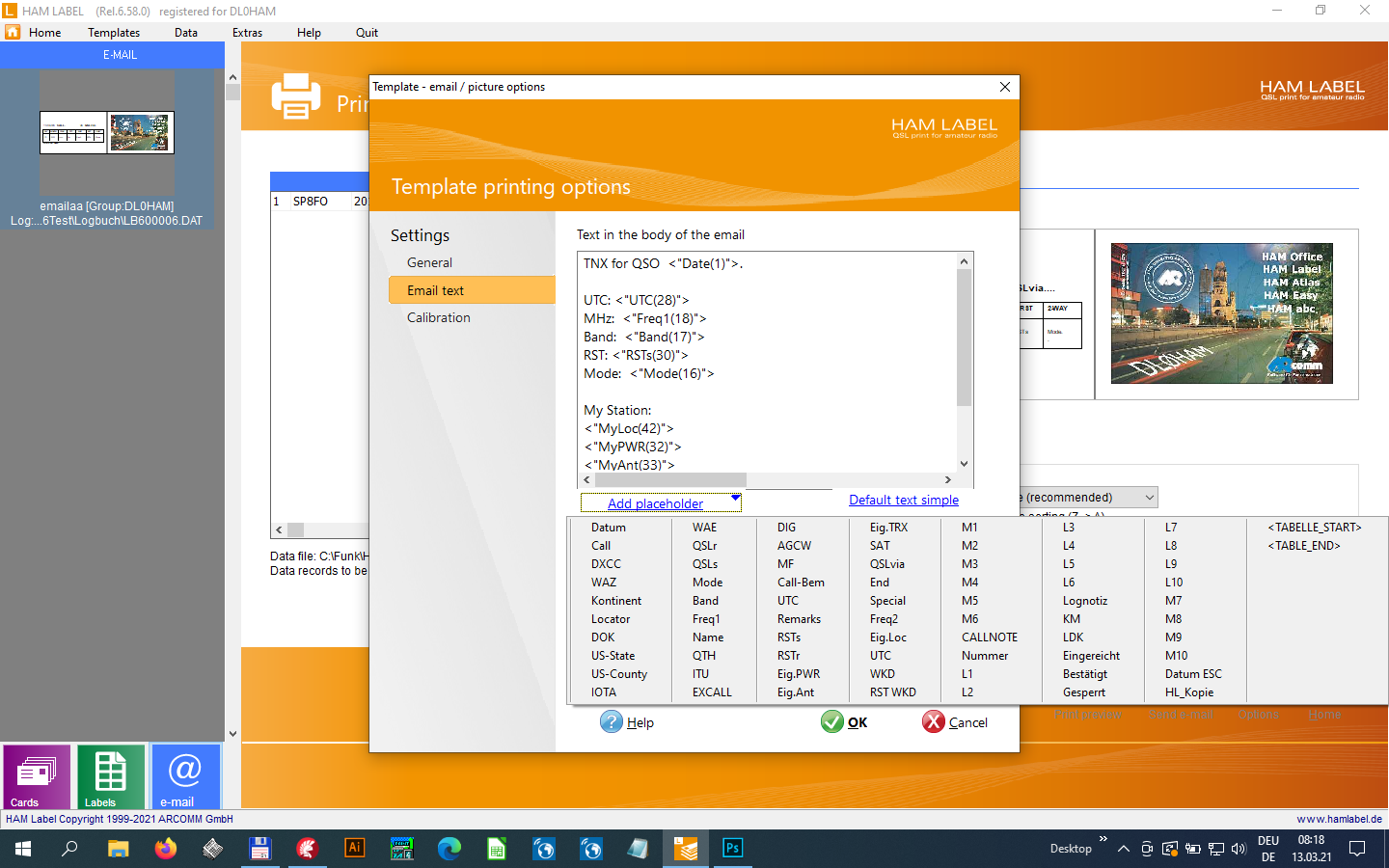
Task: Insert the DXCC placeholder
Action: pos(606,564)
